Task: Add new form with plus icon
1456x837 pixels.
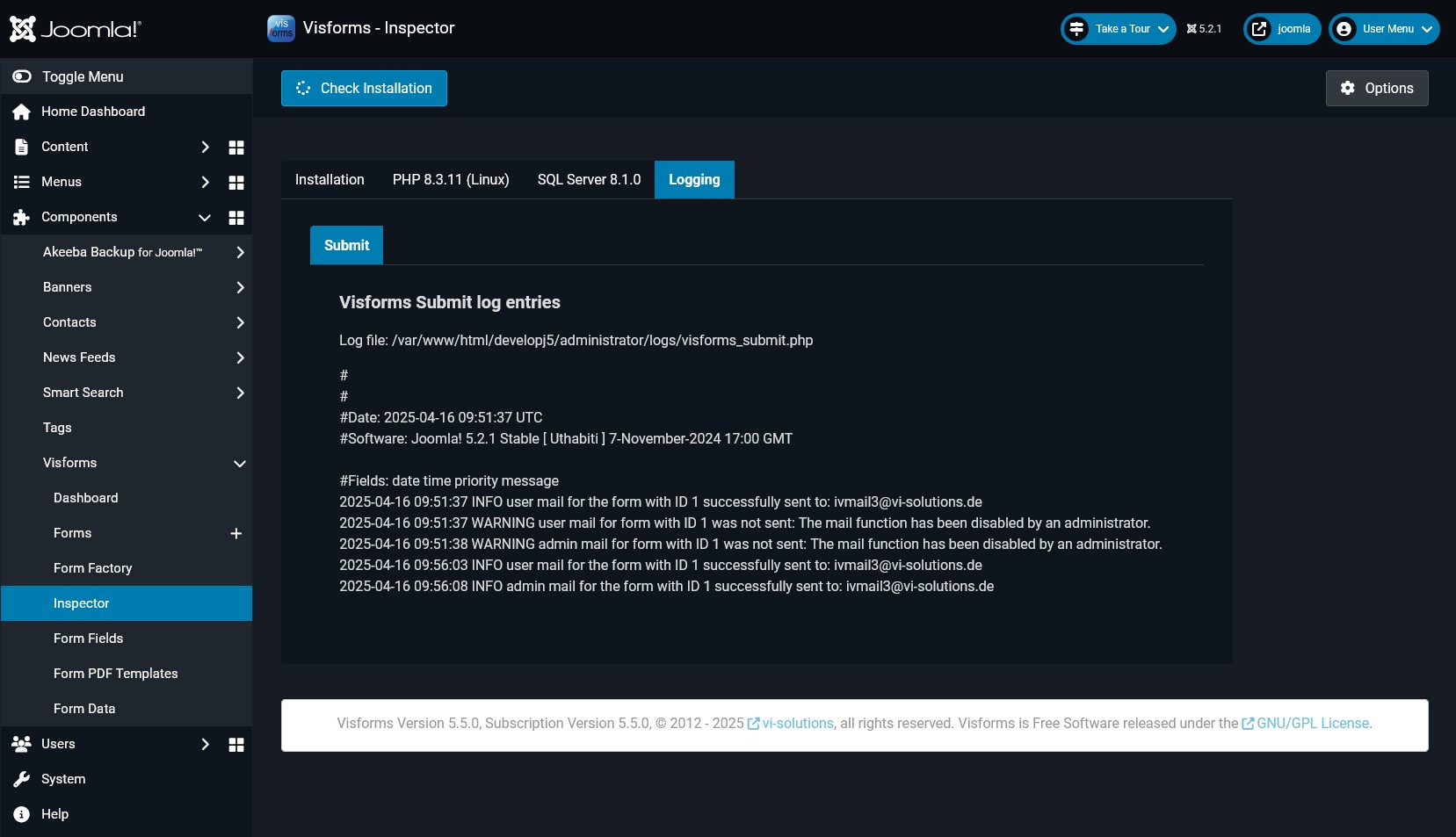Action: pyautogui.click(x=235, y=533)
